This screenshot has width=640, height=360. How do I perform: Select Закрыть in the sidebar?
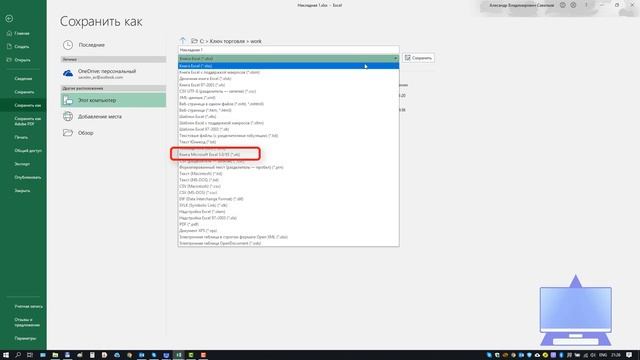[x=23, y=191]
